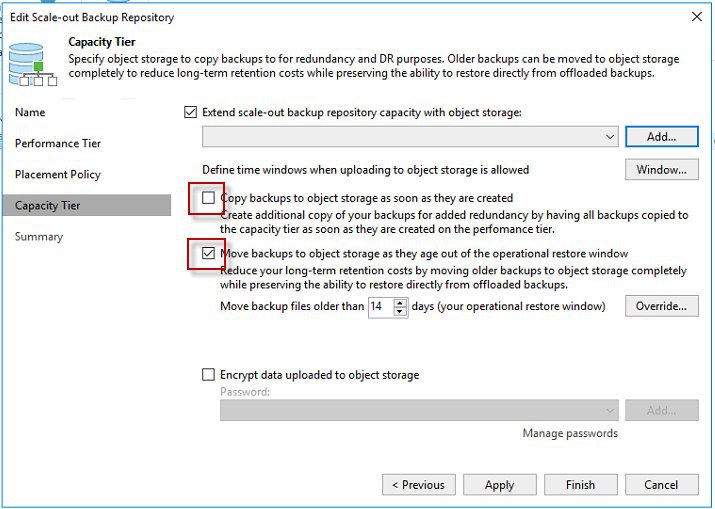Screen dimensions: 715x509
Task: Close the Edit Scale-out Backup Repository dialog
Action: (x=696, y=17)
